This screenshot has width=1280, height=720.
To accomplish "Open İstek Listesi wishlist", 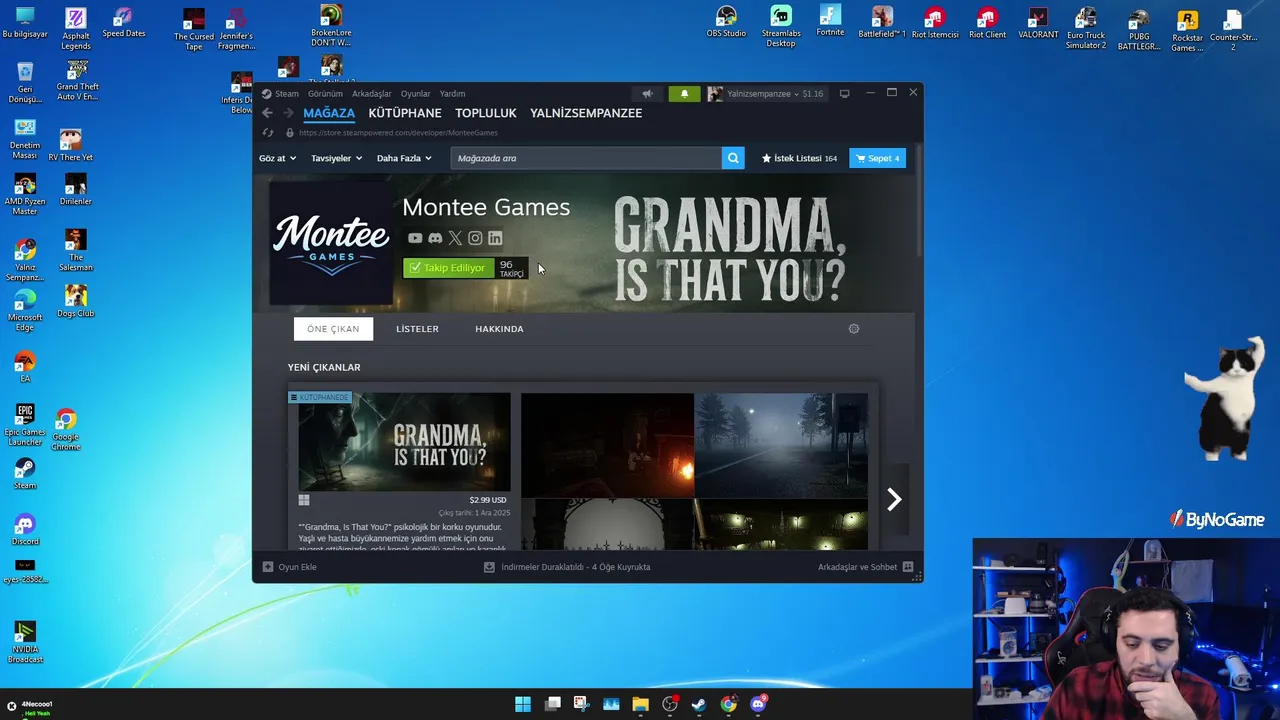I will 799,158.
